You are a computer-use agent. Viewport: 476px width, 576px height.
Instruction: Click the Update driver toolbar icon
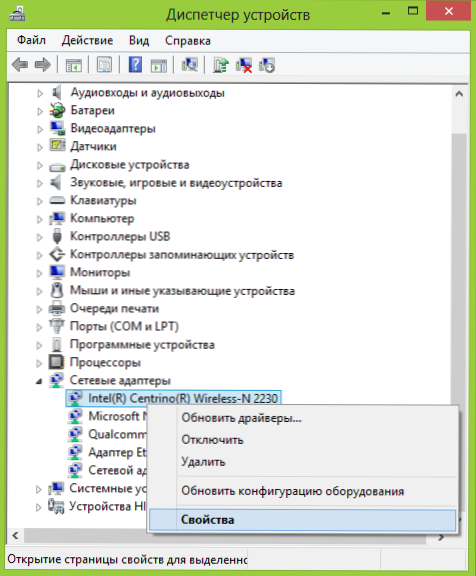[x=221, y=65]
